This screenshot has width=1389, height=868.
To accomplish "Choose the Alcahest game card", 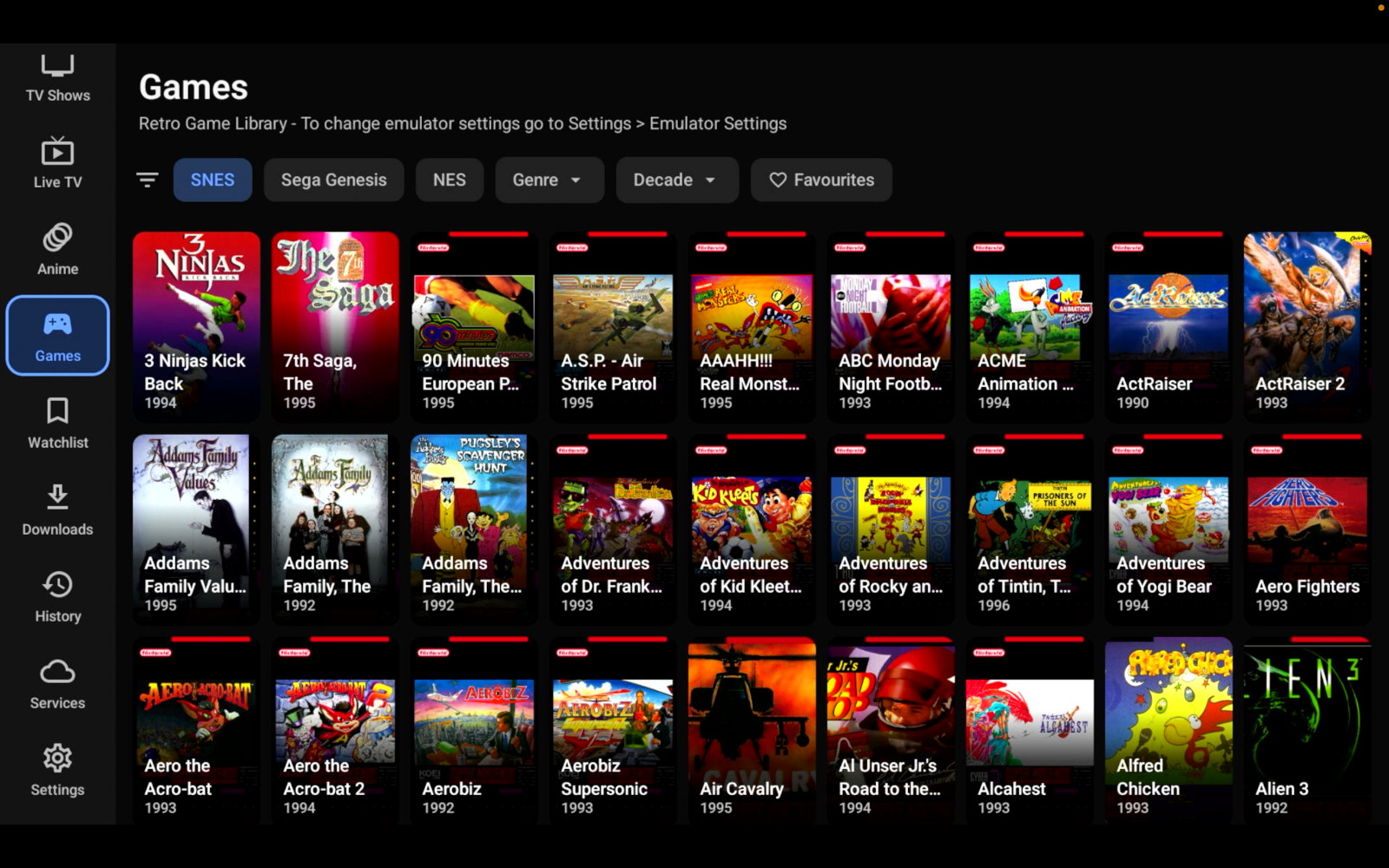I will click(x=1030, y=731).
